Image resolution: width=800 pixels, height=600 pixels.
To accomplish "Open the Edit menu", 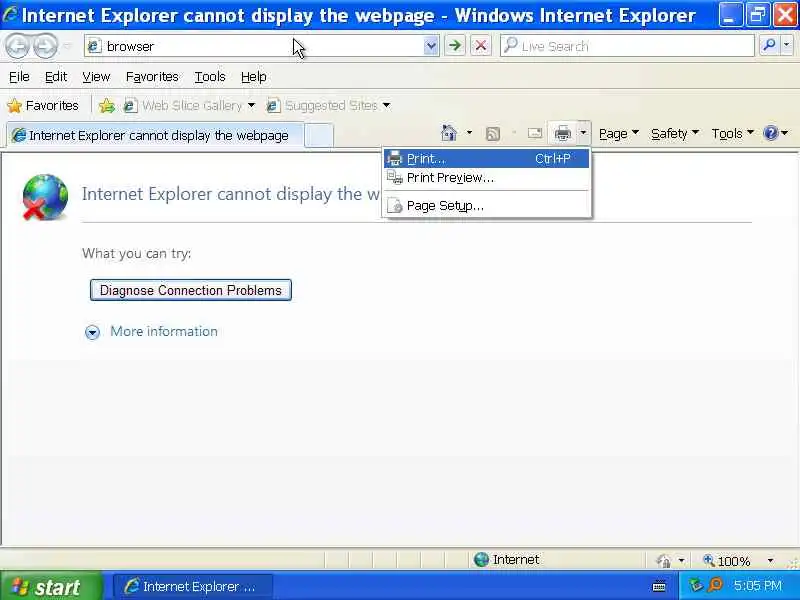I will pyautogui.click(x=56, y=77).
